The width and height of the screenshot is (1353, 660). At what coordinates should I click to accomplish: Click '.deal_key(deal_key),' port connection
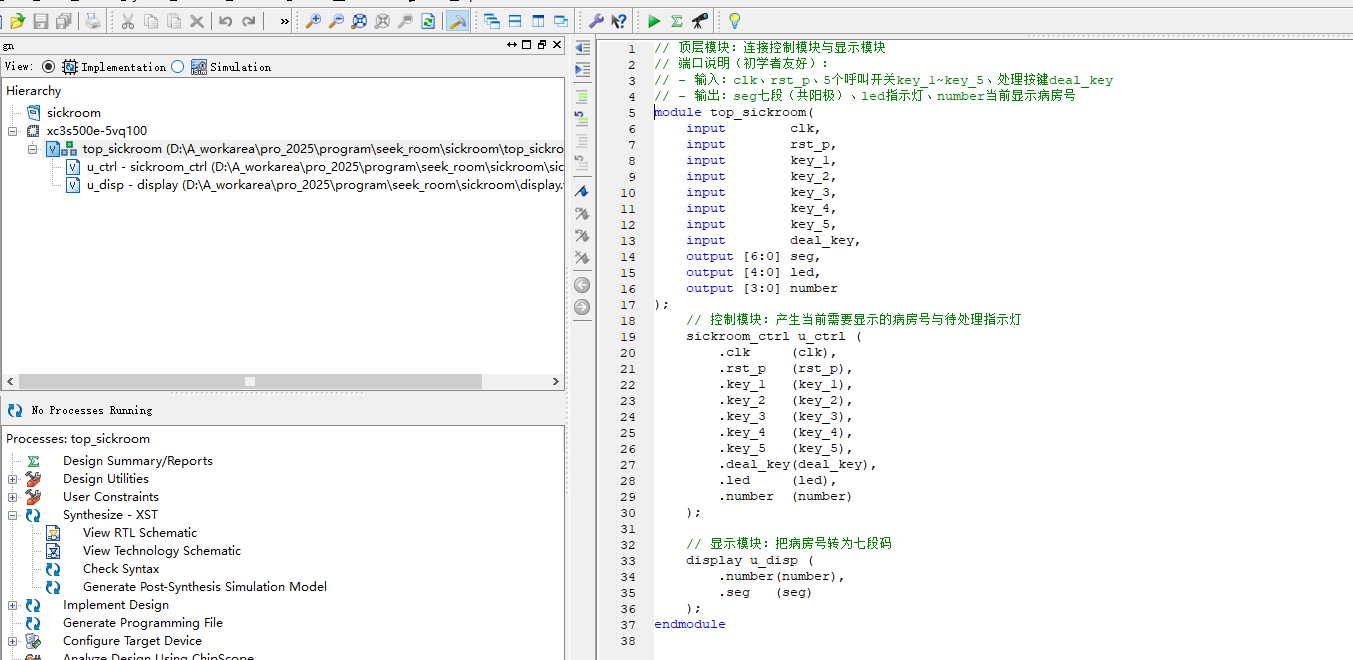[798, 464]
